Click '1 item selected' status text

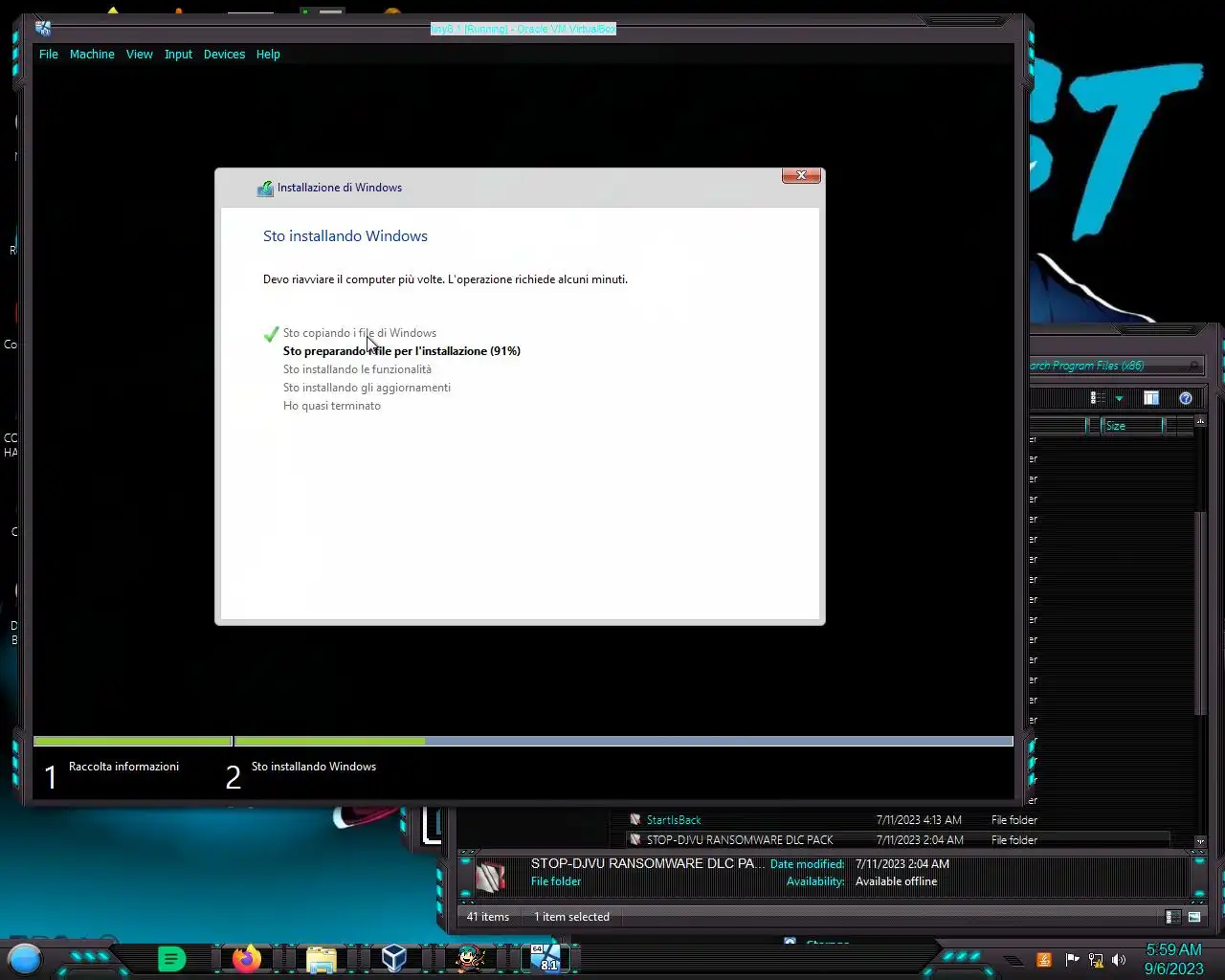(571, 917)
